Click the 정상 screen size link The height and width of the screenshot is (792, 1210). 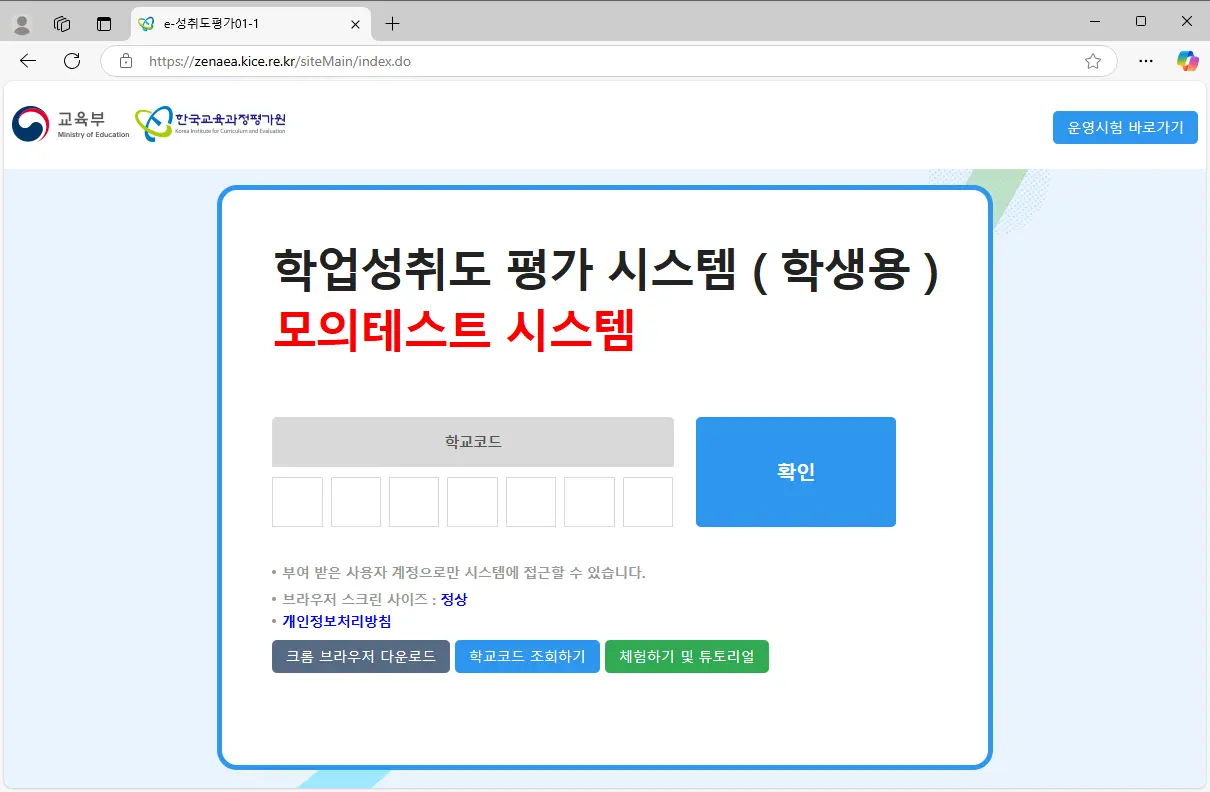(x=452, y=599)
